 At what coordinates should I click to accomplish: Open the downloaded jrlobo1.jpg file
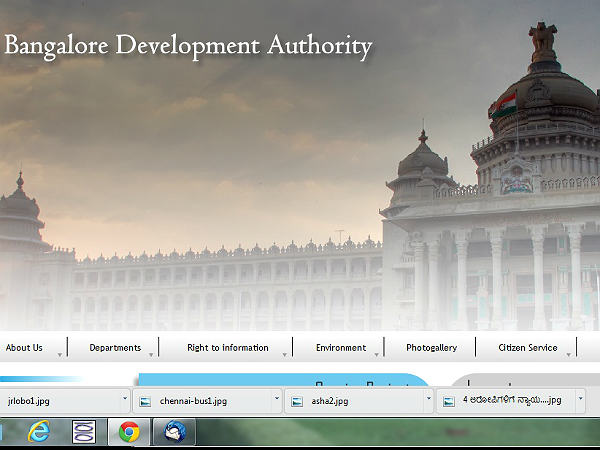coord(28,401)
